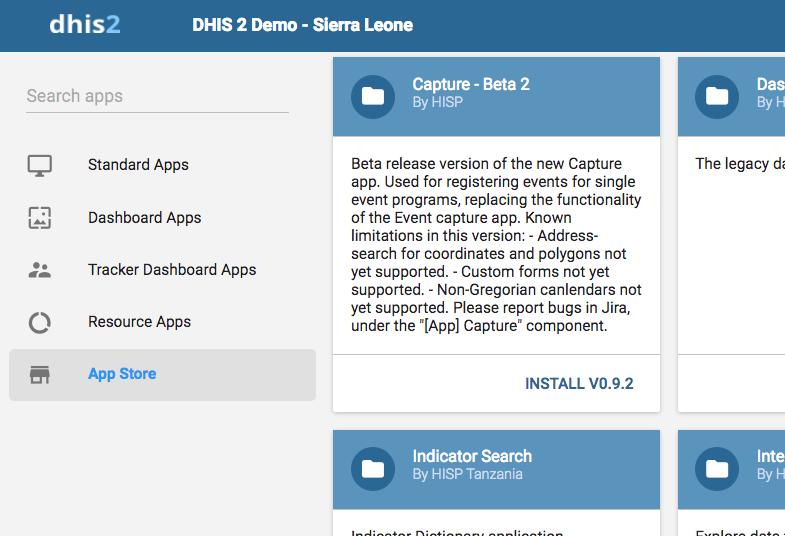The image size is (785, 536).
Task: Click the Dashboard Apps icon
Action: point(40,218)
